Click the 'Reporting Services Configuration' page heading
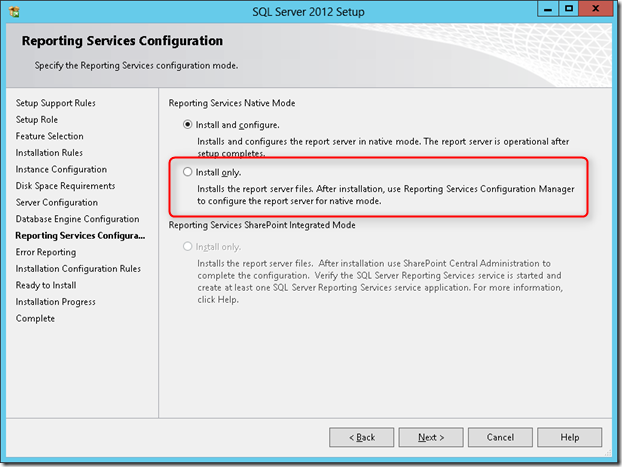The height and width of the screenshot is (467, 622). click(122, 41)
